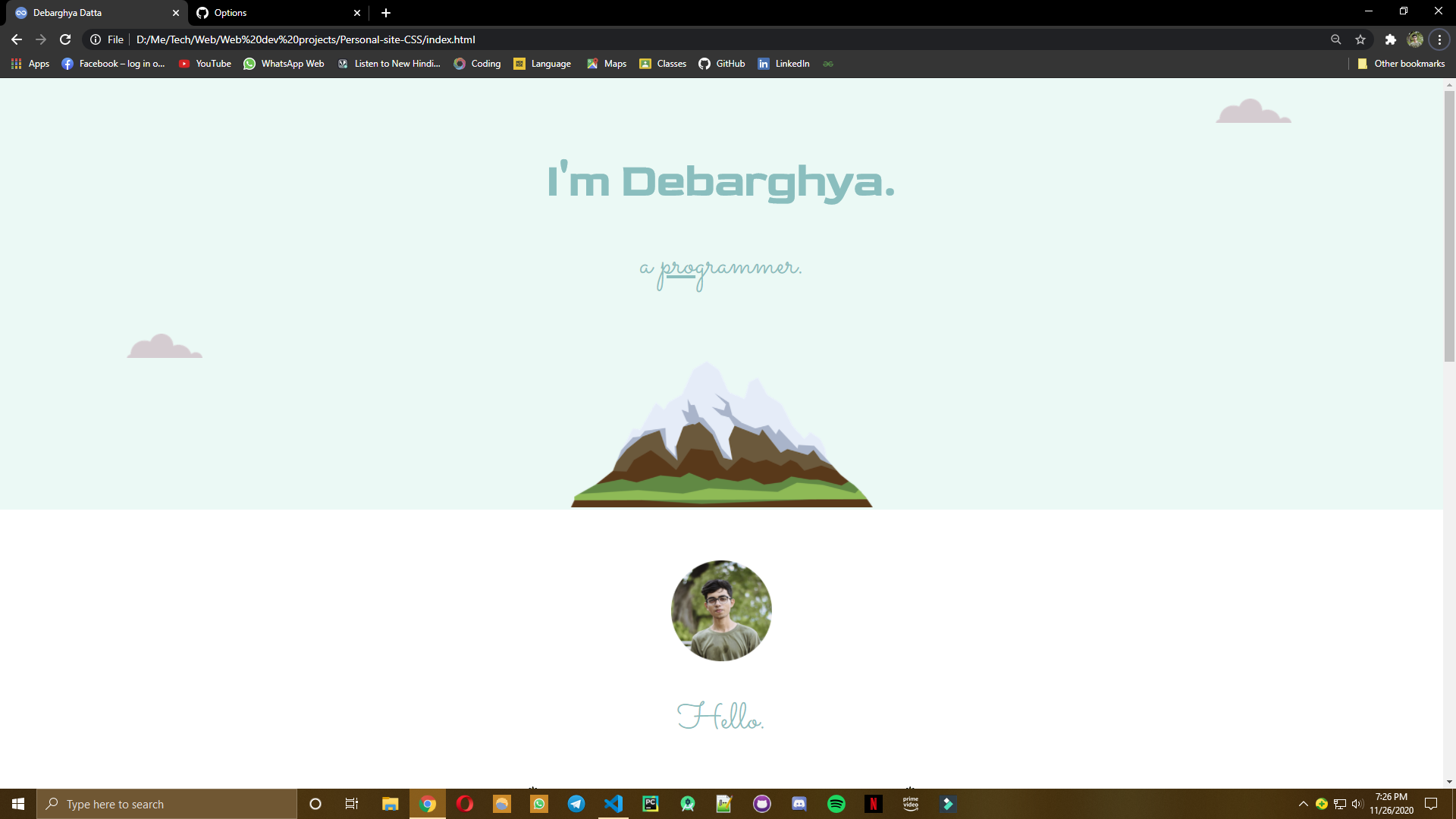
Task: Expand hidden system tray icons
Action: click(x=1302, y=803)
